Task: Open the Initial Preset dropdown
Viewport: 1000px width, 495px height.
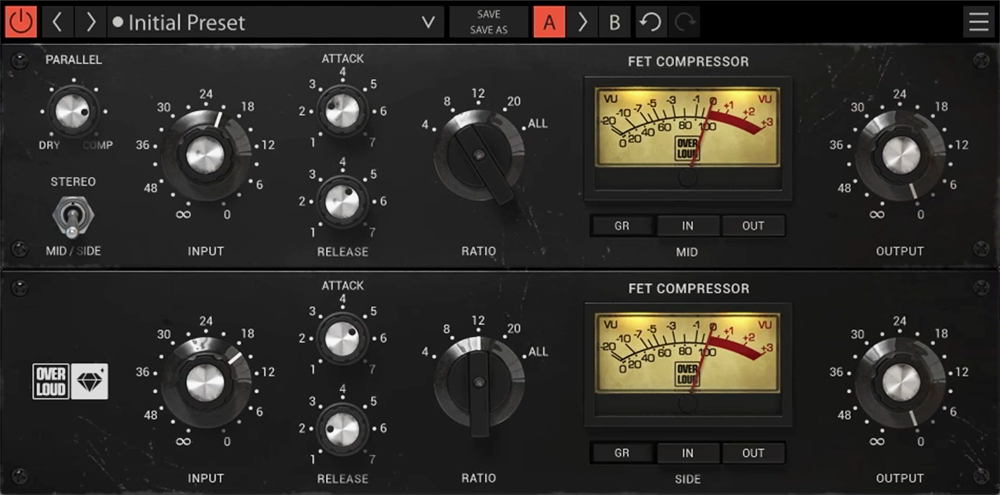Action: (276, 22)
